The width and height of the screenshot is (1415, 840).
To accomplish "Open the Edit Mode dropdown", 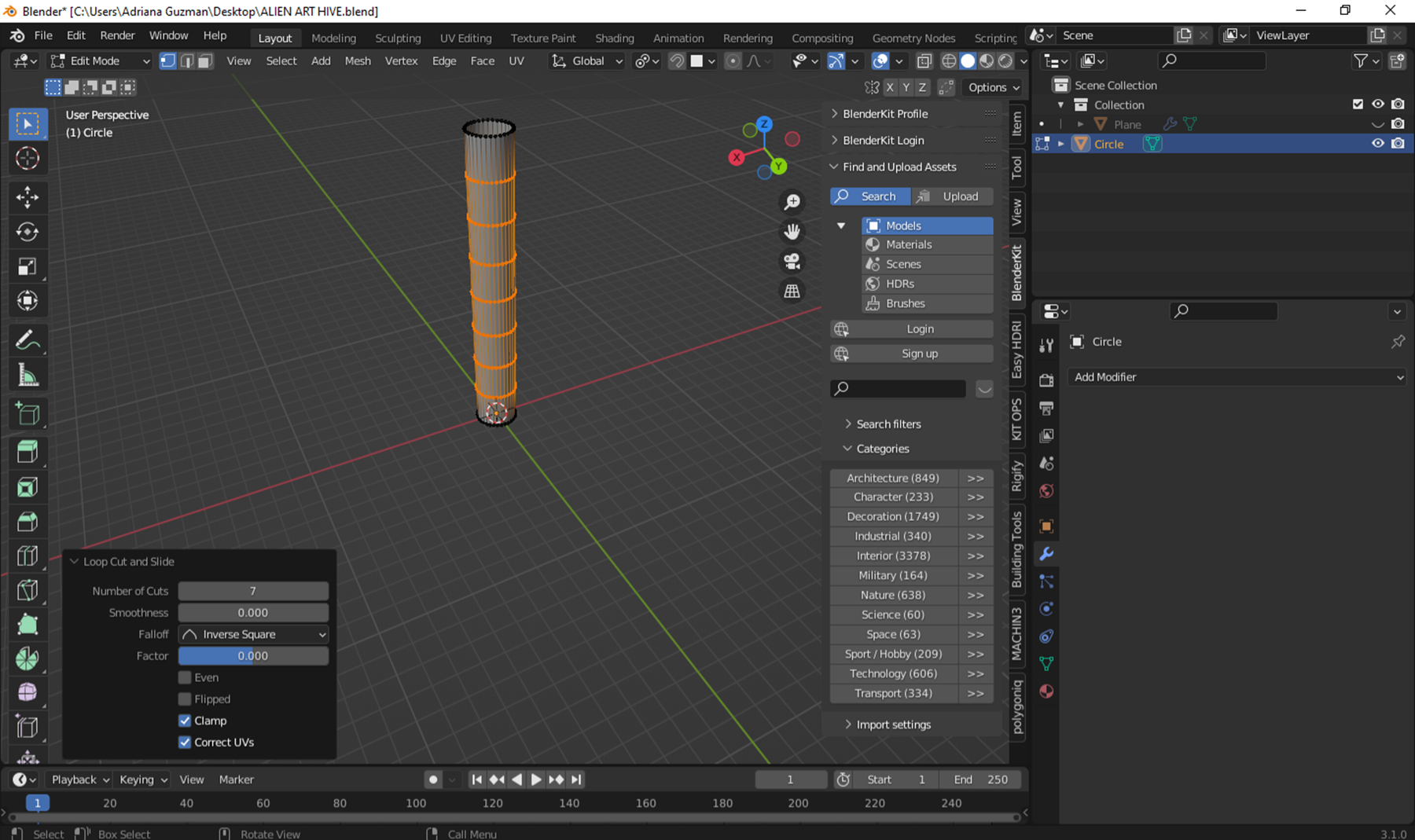I will 99,61.
